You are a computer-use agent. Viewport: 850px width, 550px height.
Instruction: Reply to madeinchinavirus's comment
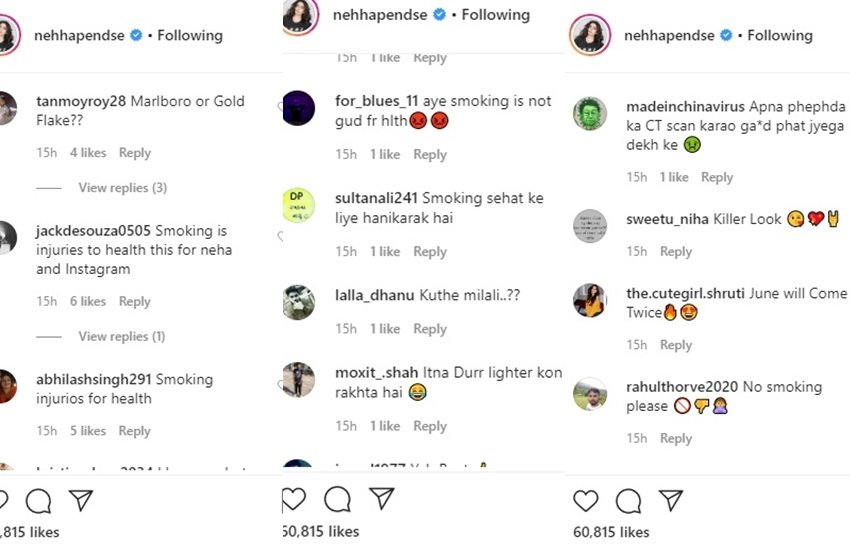click(717, 177)
